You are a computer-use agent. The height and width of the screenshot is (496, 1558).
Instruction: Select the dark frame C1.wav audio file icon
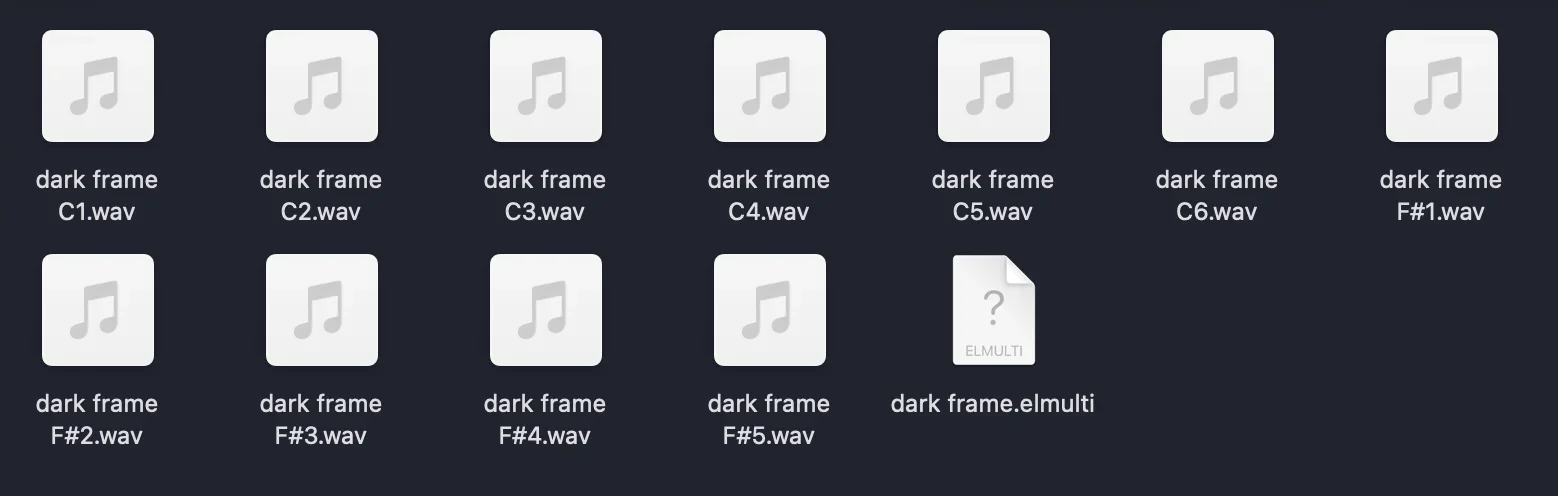tap(97, 86)
